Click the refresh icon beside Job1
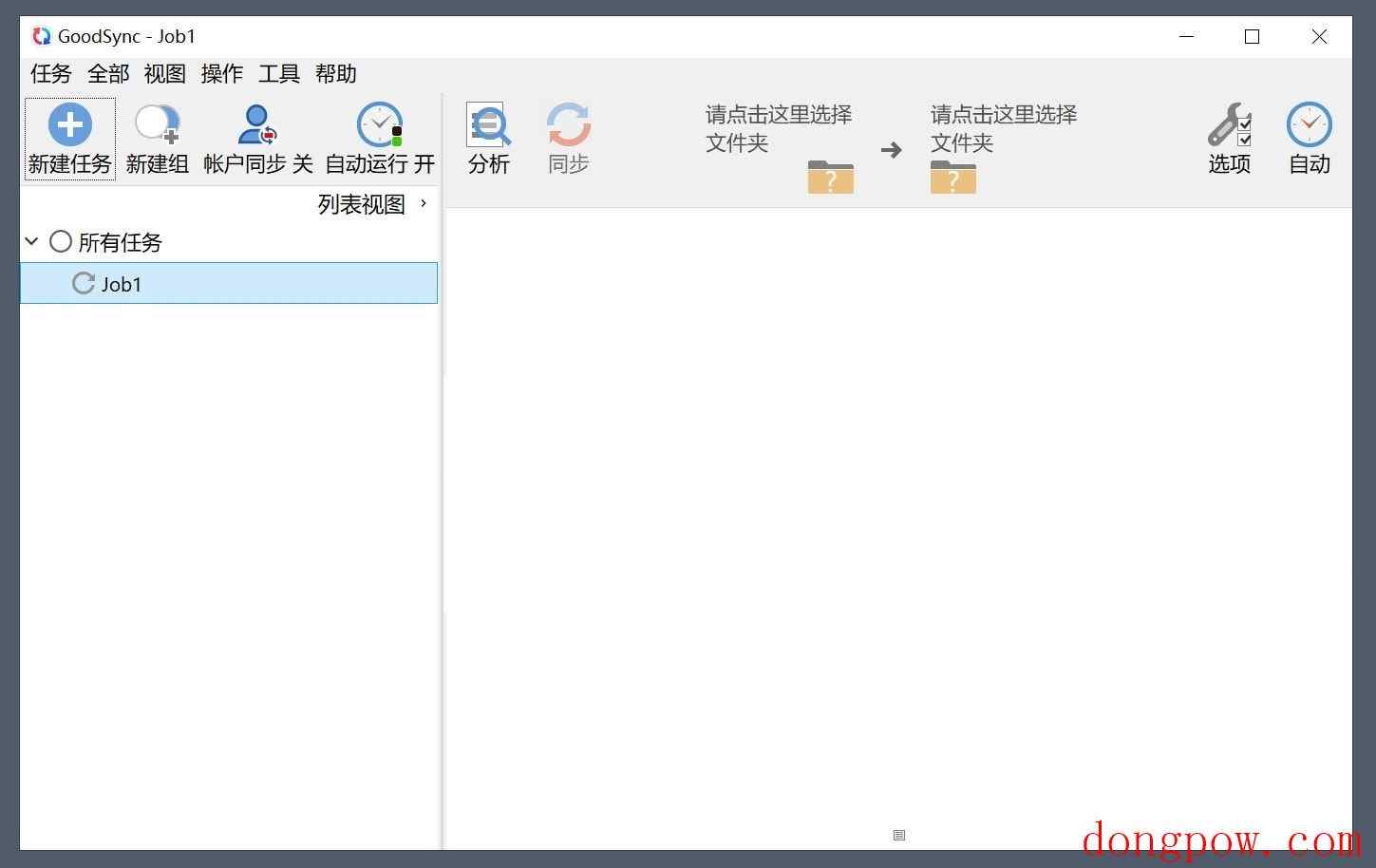This screenshot has width=1376, height=868. (x=84, y=283)
